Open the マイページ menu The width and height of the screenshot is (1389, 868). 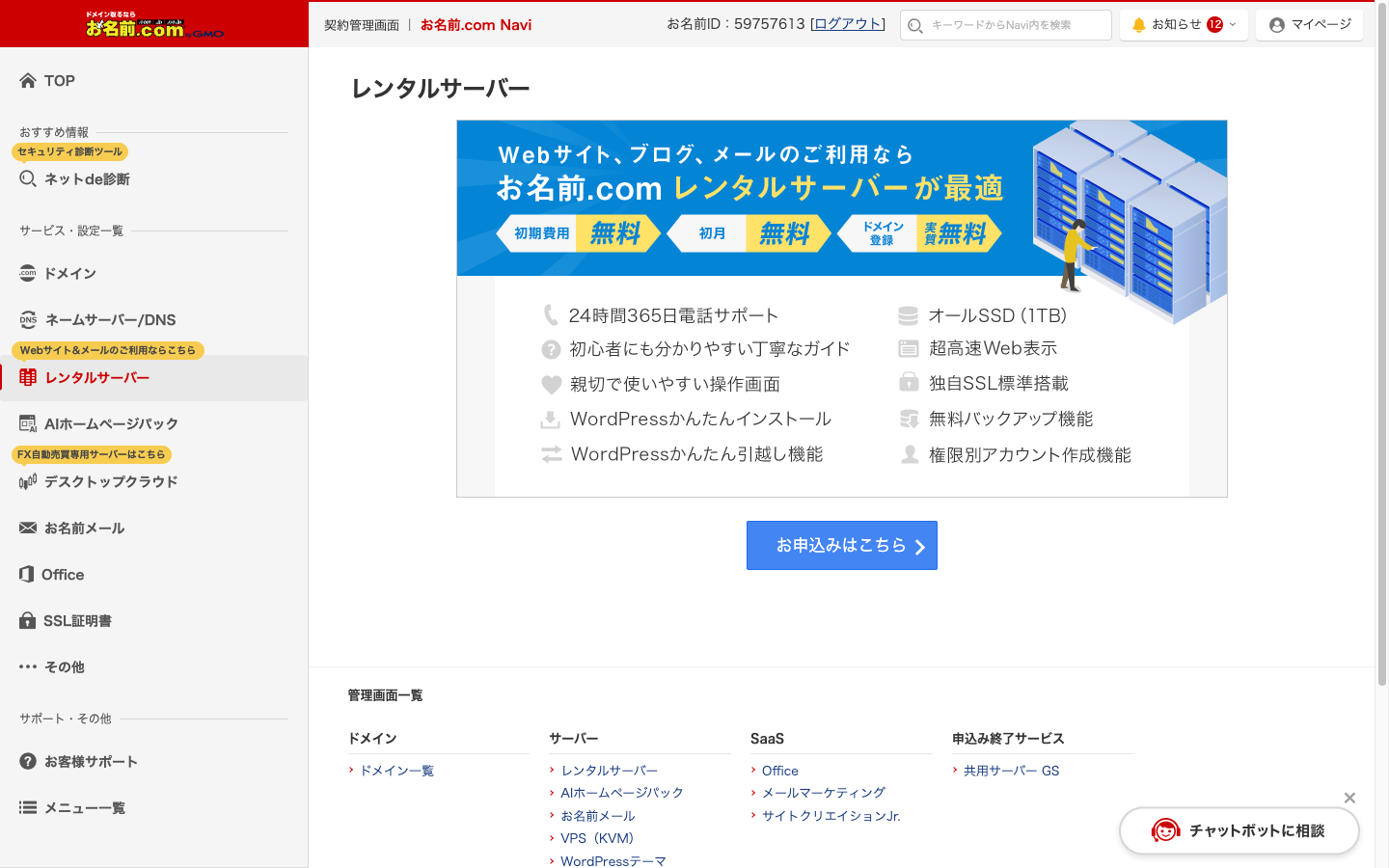coord(1310,25)
